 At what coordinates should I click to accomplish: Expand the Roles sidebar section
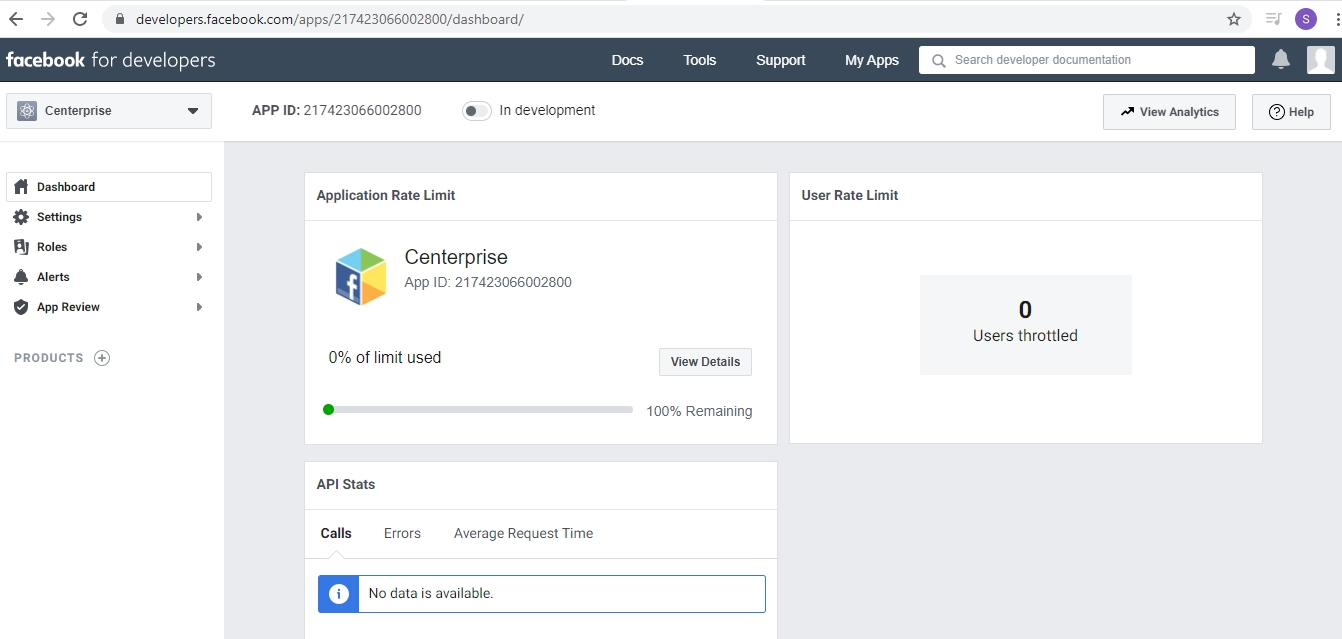(x=109, y=247)
